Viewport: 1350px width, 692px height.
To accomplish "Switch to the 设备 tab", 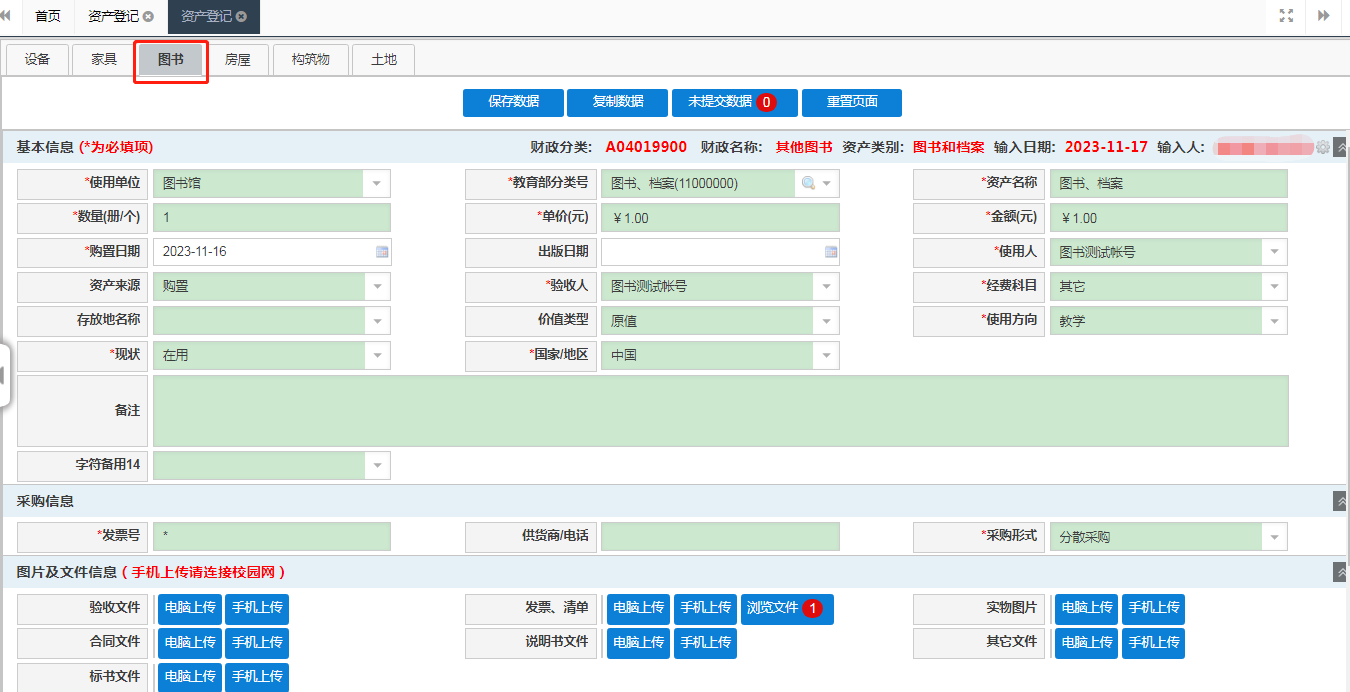I will point(37,60).
